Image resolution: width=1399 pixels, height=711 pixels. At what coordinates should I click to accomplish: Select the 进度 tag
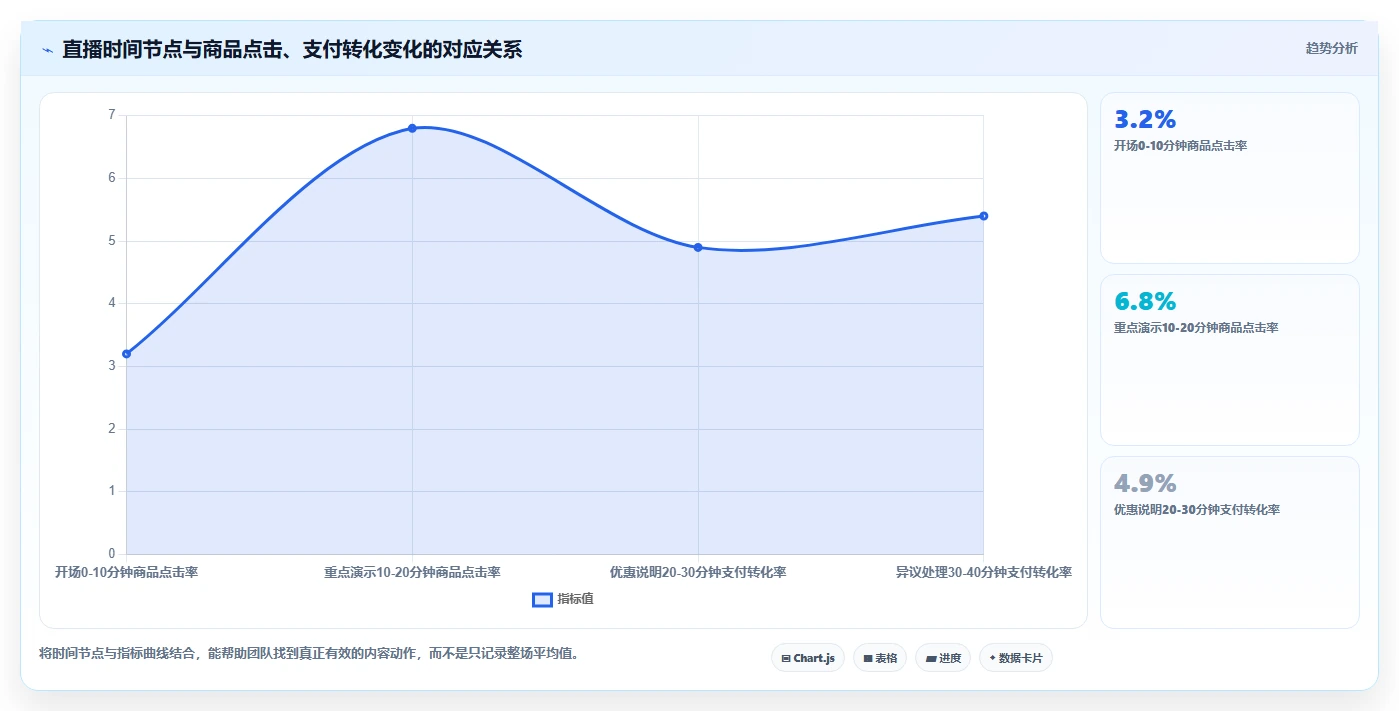click(x=943, y=658)
